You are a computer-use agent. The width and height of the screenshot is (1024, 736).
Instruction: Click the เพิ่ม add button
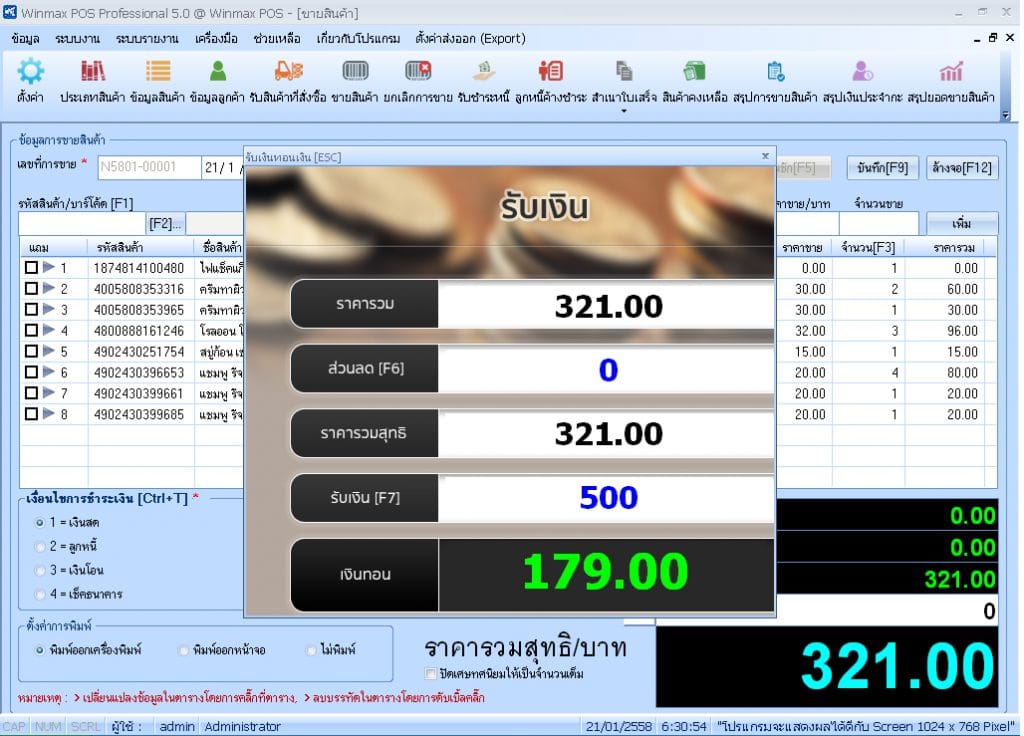tap(962, 223)
